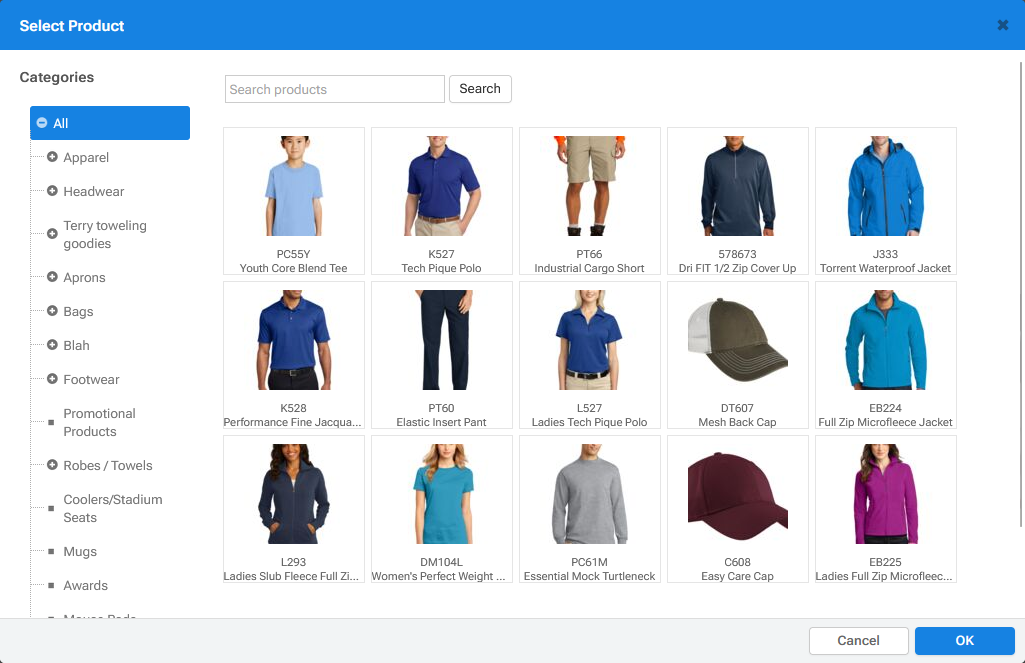The width and height of the screenshot is (1025, 663).
Task: Select the Mugs category
Action: 80,551
